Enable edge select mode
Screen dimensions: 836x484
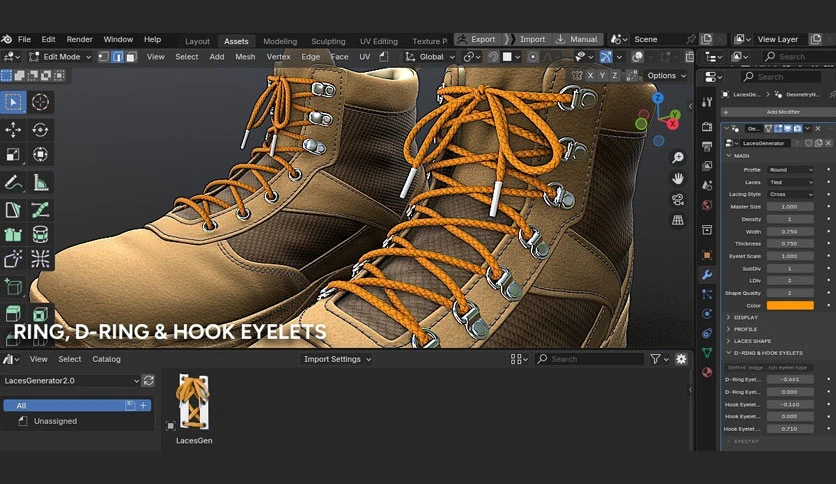tap(118, 57)
